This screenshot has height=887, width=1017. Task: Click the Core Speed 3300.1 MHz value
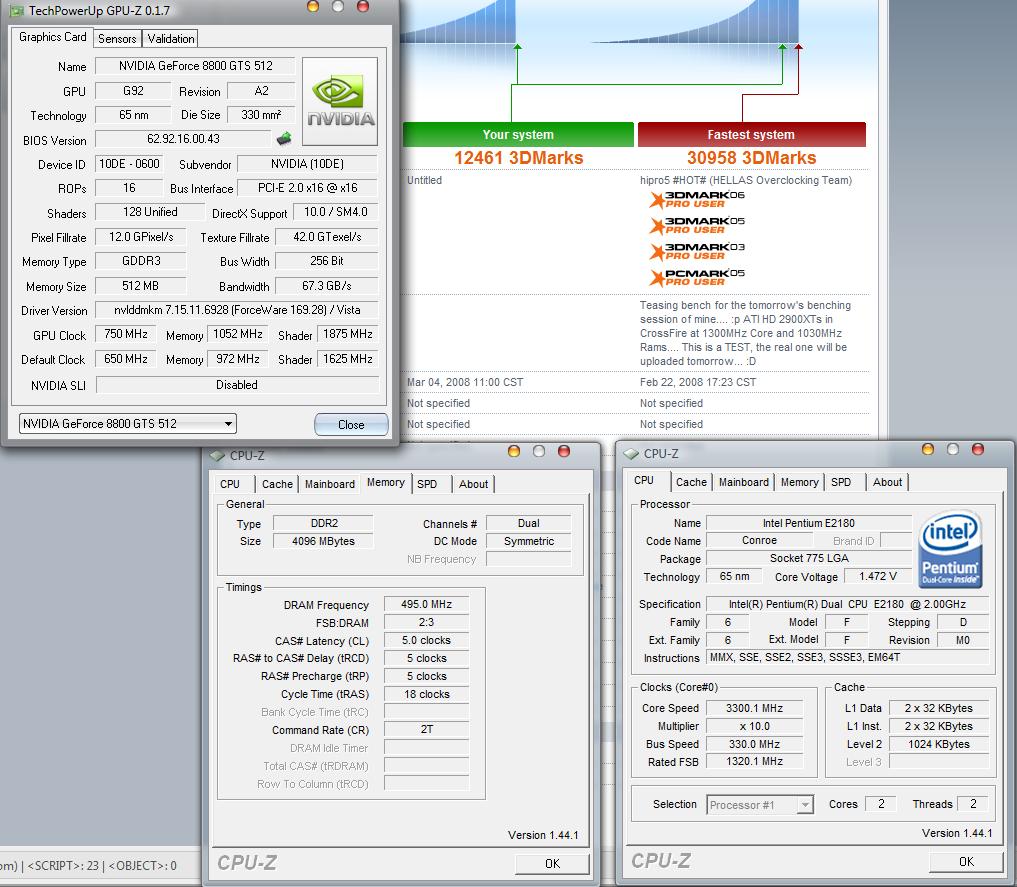[754, 708]
